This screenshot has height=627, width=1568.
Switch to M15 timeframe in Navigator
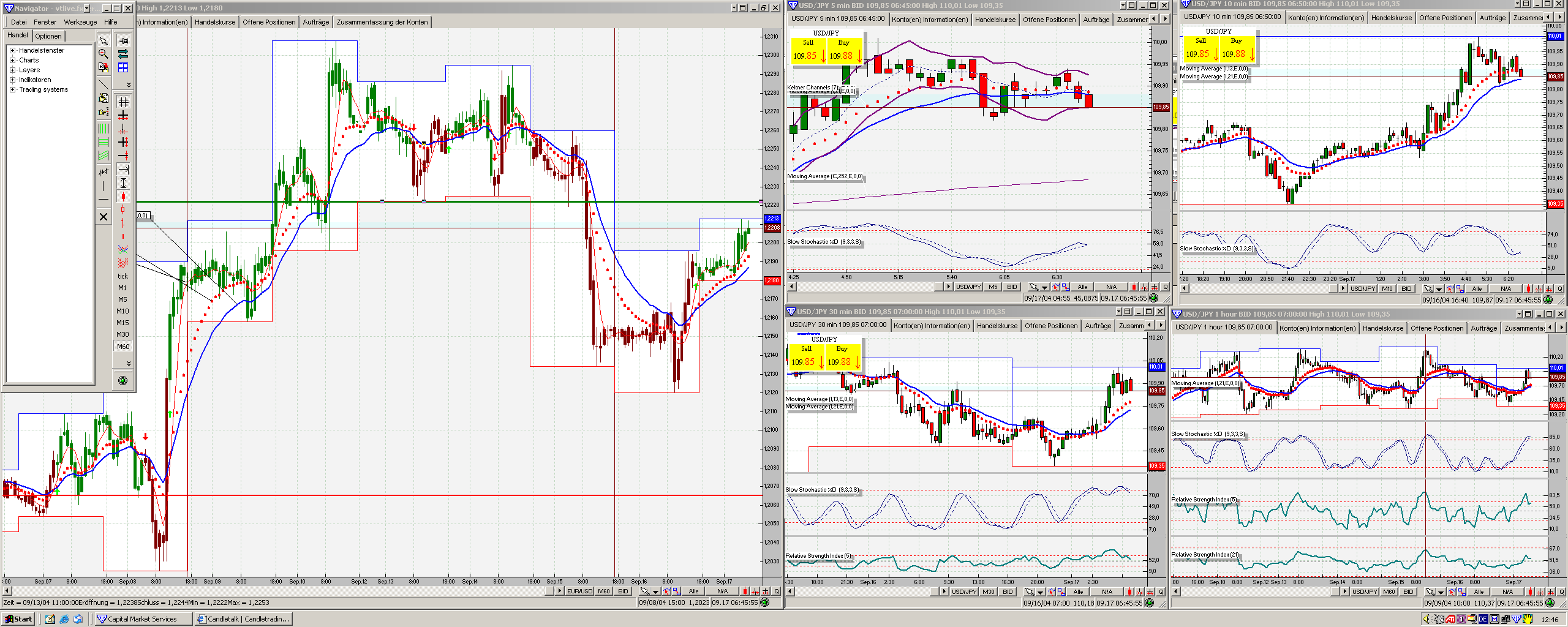point(123,323)
